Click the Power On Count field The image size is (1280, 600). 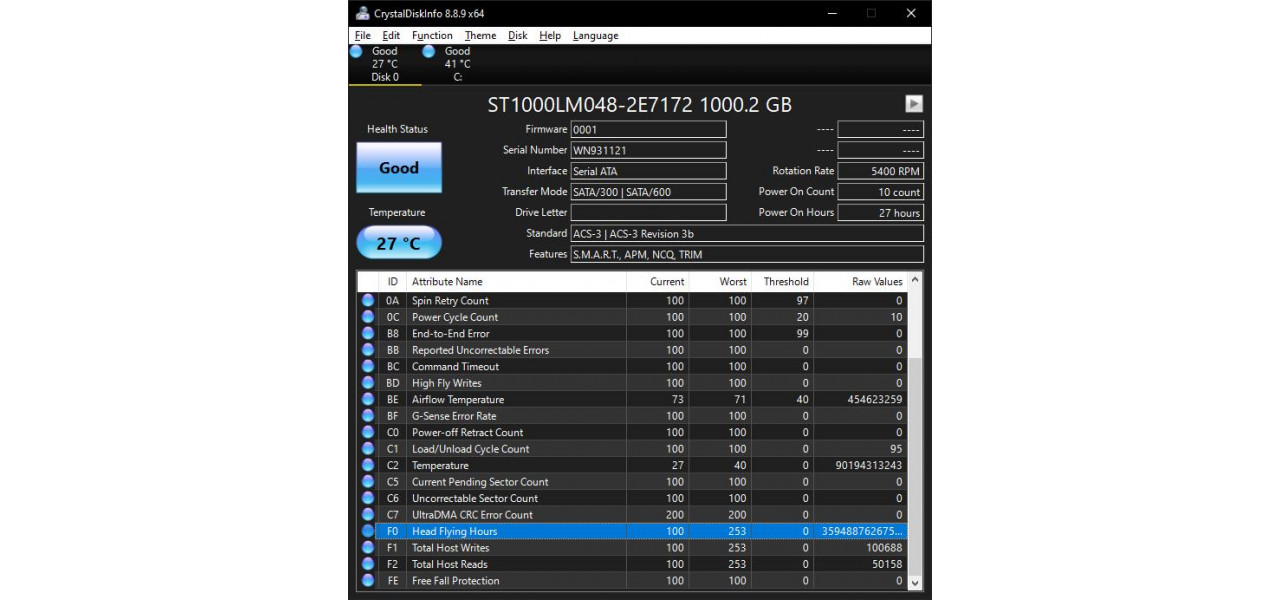tap(880, 192)
